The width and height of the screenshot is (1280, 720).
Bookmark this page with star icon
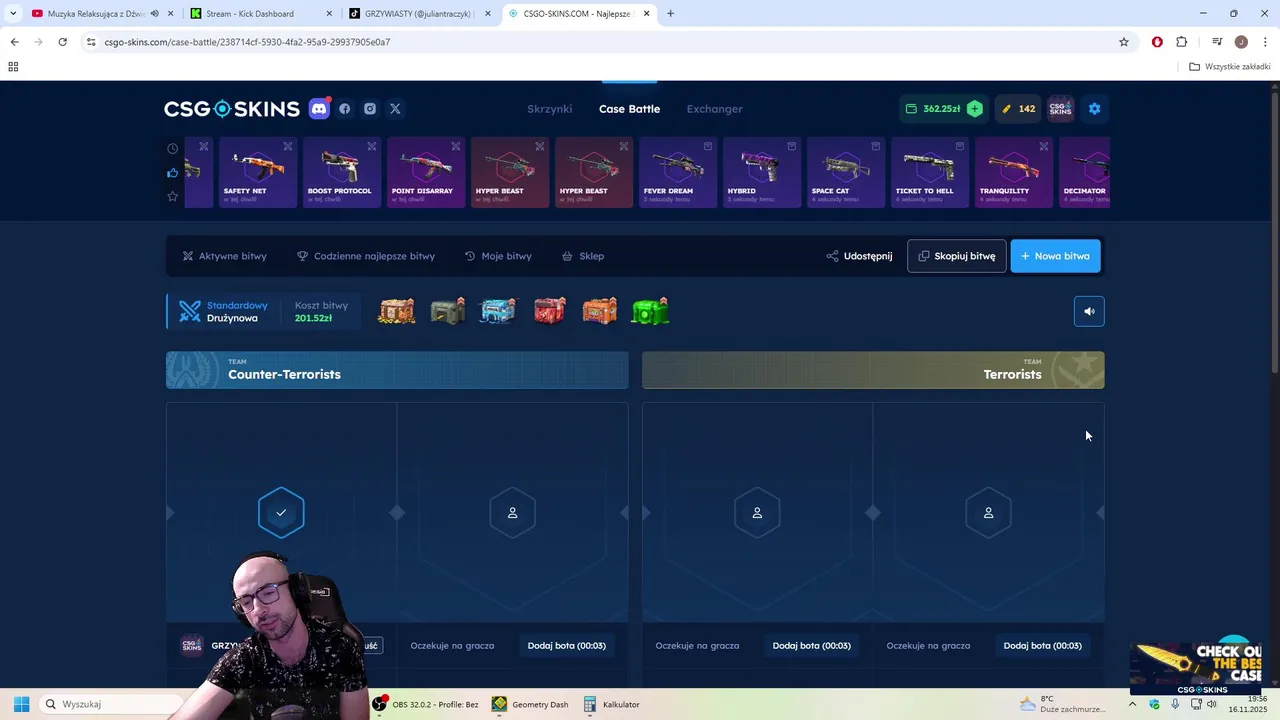coord(1124,42)
